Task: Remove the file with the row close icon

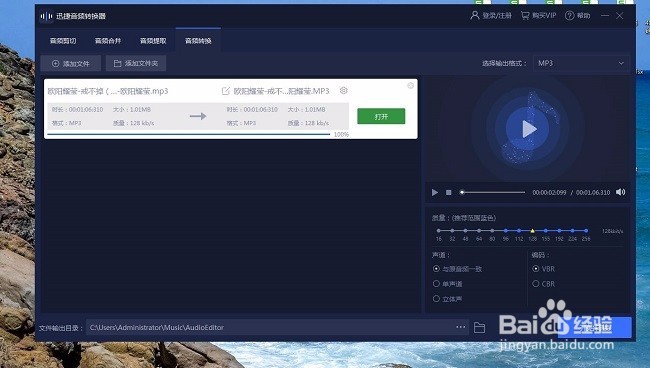Action: (x=410, y=85)
